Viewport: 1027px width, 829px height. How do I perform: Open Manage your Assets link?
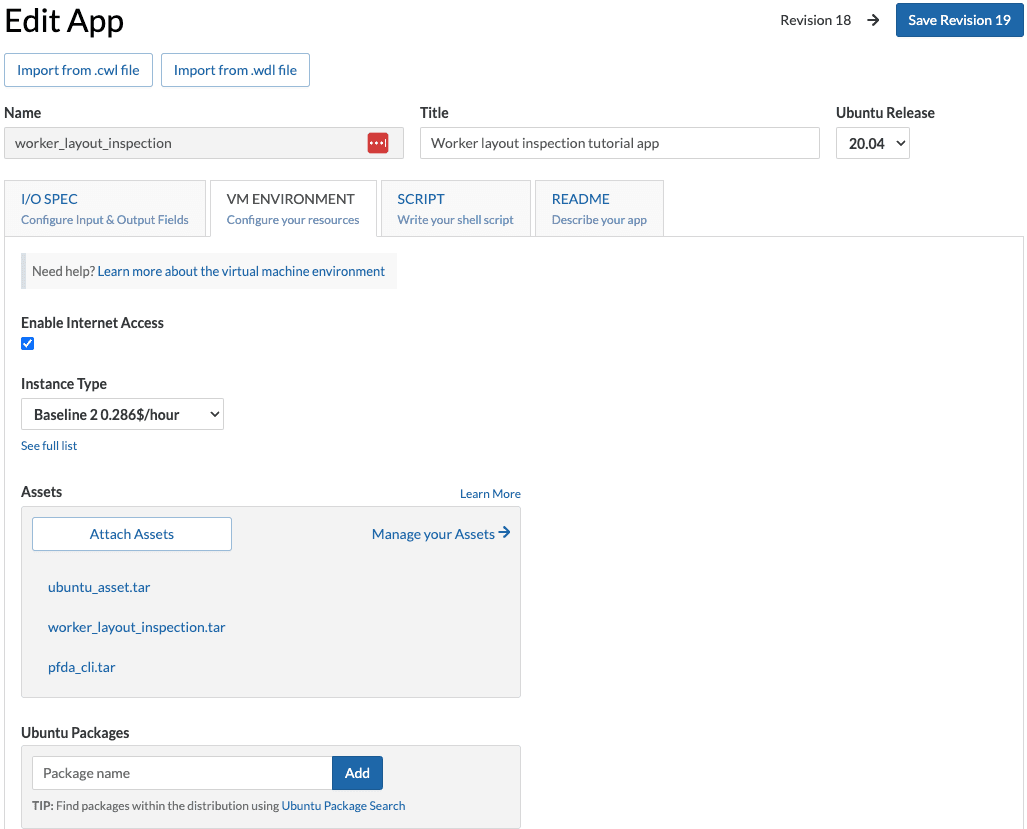(x=440, y=534)
